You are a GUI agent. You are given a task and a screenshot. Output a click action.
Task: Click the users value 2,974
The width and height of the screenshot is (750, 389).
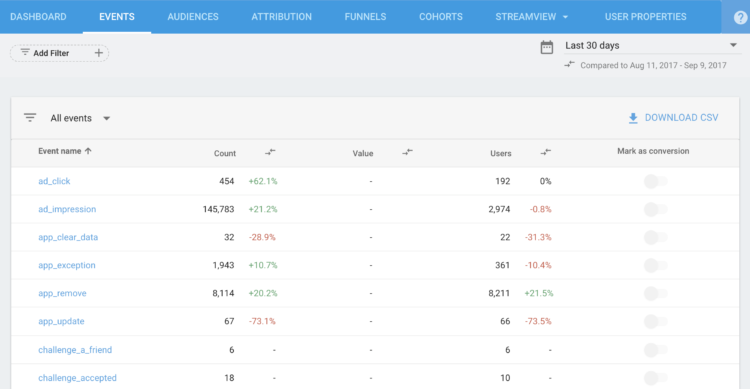pos(499,209)
